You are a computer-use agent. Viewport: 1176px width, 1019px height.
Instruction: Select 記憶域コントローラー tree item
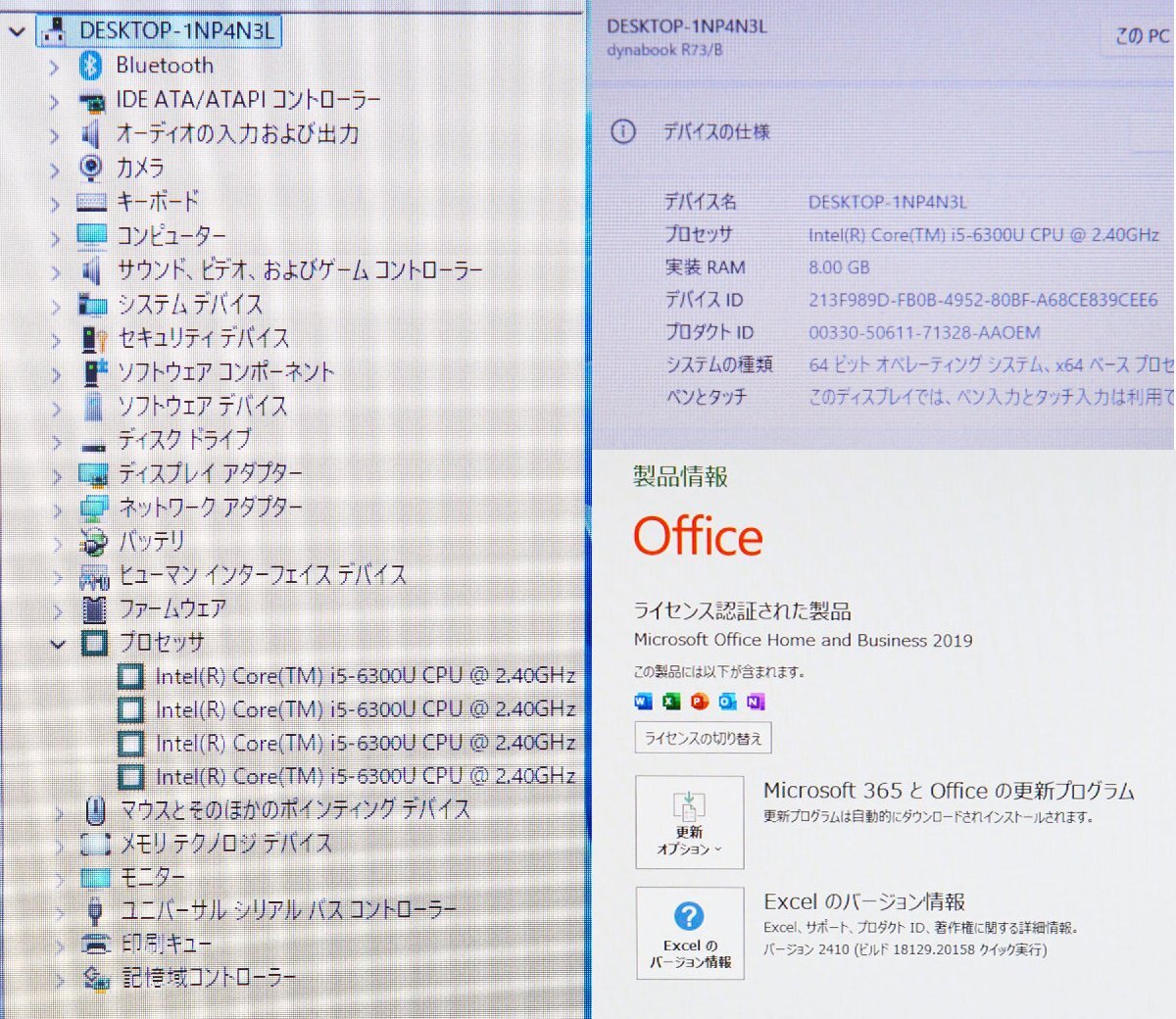pos(208,978)
